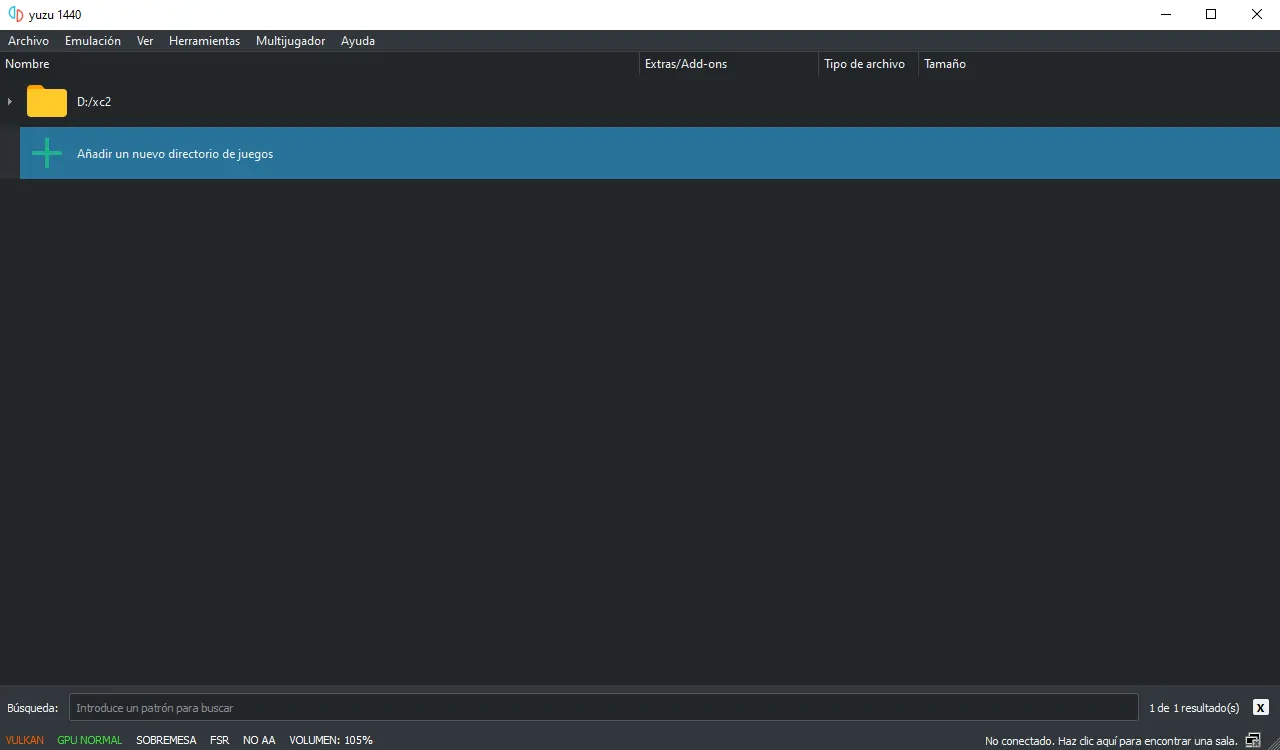The image size is (1280, 750).
Task: Click Añadir un nuevo directorio de juegos
Action: (175, 154)
